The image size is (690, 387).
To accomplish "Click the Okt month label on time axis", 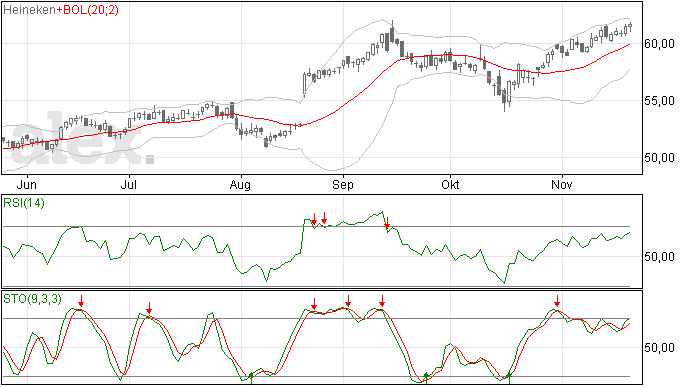I will pos(450,184).
